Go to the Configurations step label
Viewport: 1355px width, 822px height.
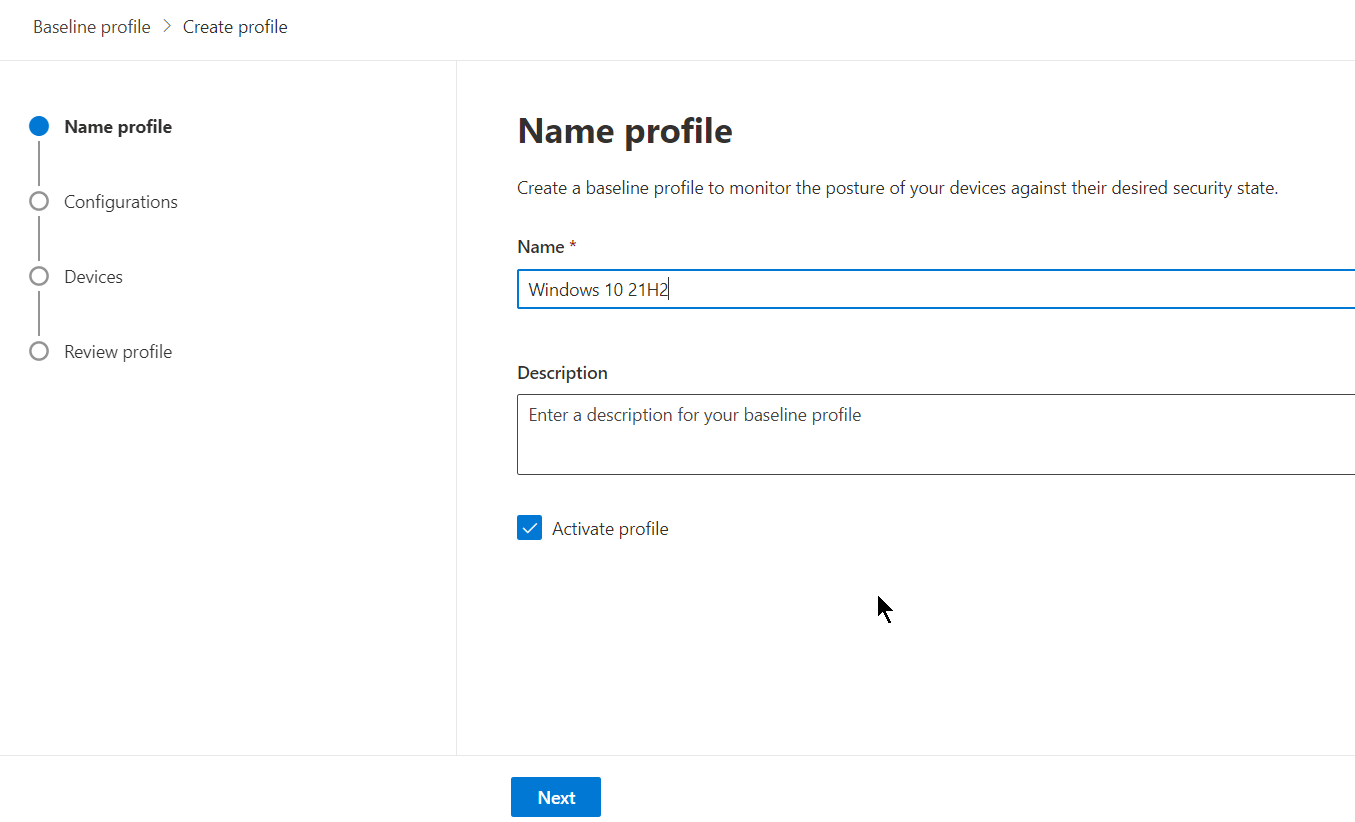click(x=121, y=202)
